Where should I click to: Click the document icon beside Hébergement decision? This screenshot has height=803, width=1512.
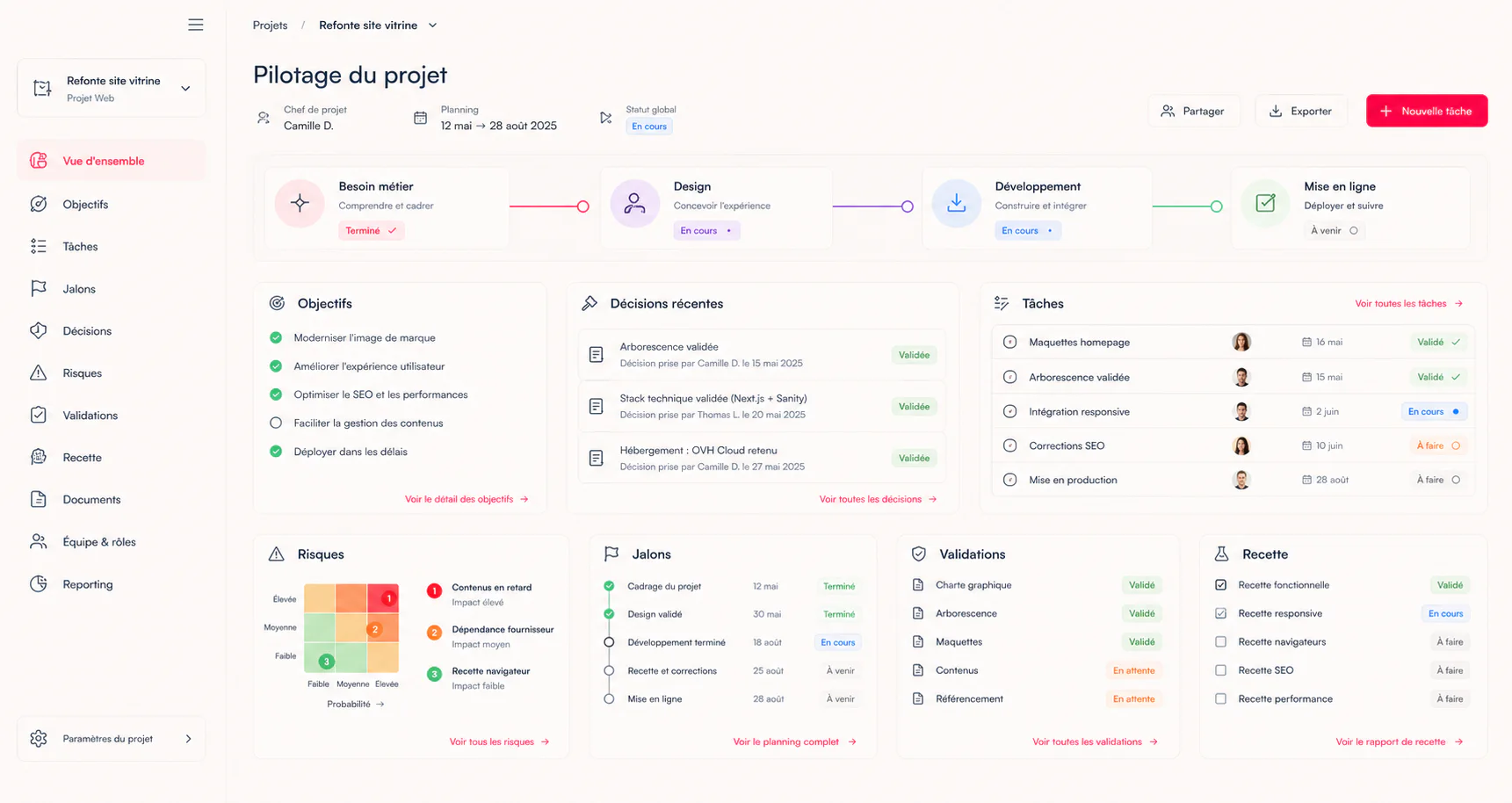596,458
